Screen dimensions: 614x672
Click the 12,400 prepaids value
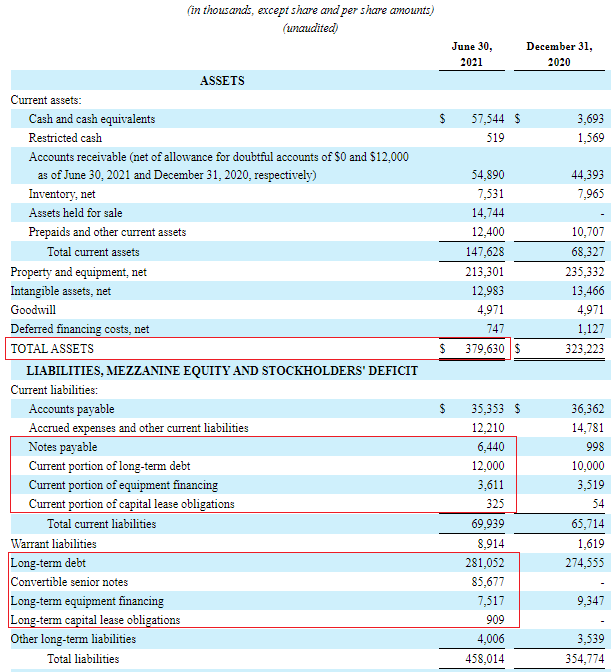(x=488, y=232)
